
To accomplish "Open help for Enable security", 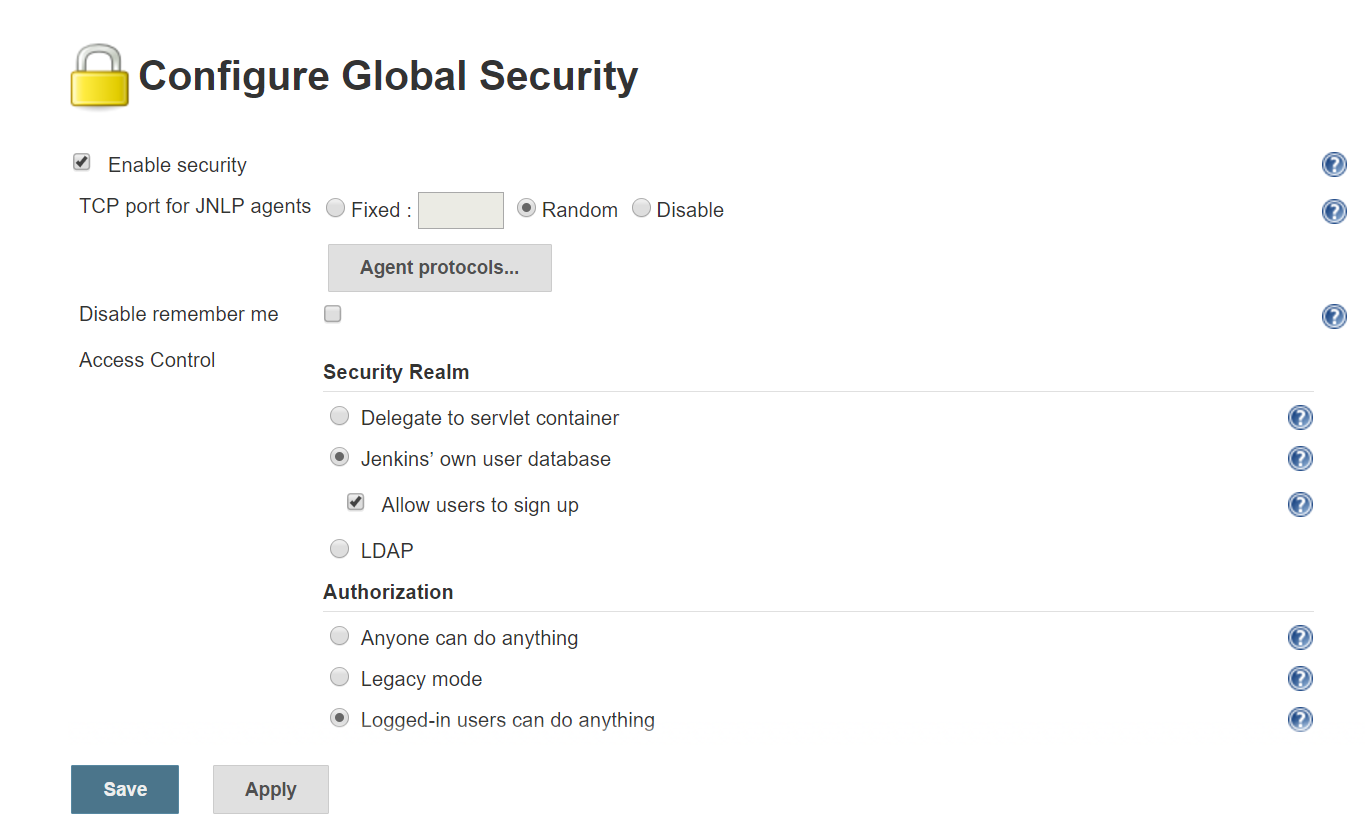I will 1334,165.
